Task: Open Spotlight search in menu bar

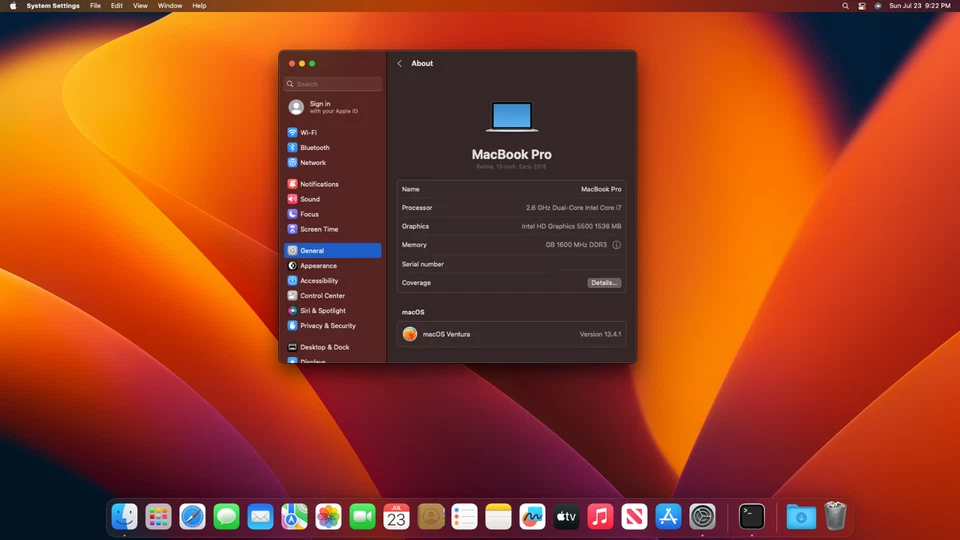Action: pyautogui.click(x=846, y=6)
